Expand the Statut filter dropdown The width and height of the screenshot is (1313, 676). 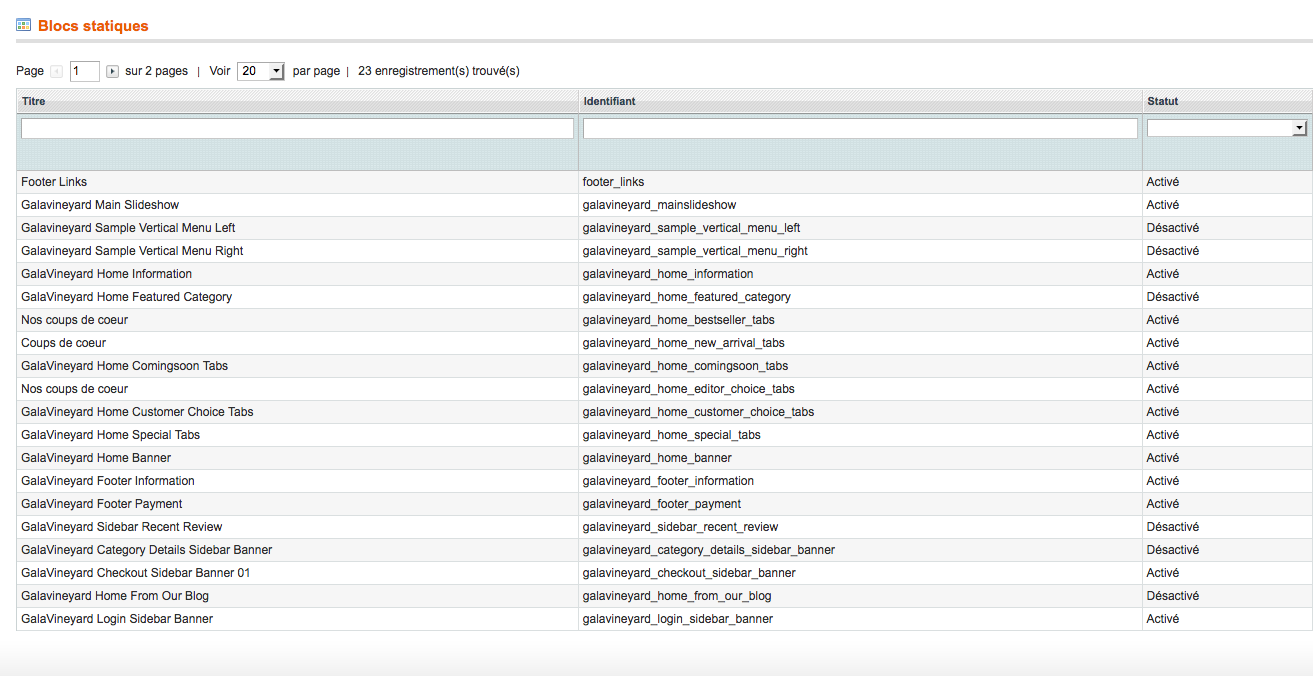(1227, 128)
